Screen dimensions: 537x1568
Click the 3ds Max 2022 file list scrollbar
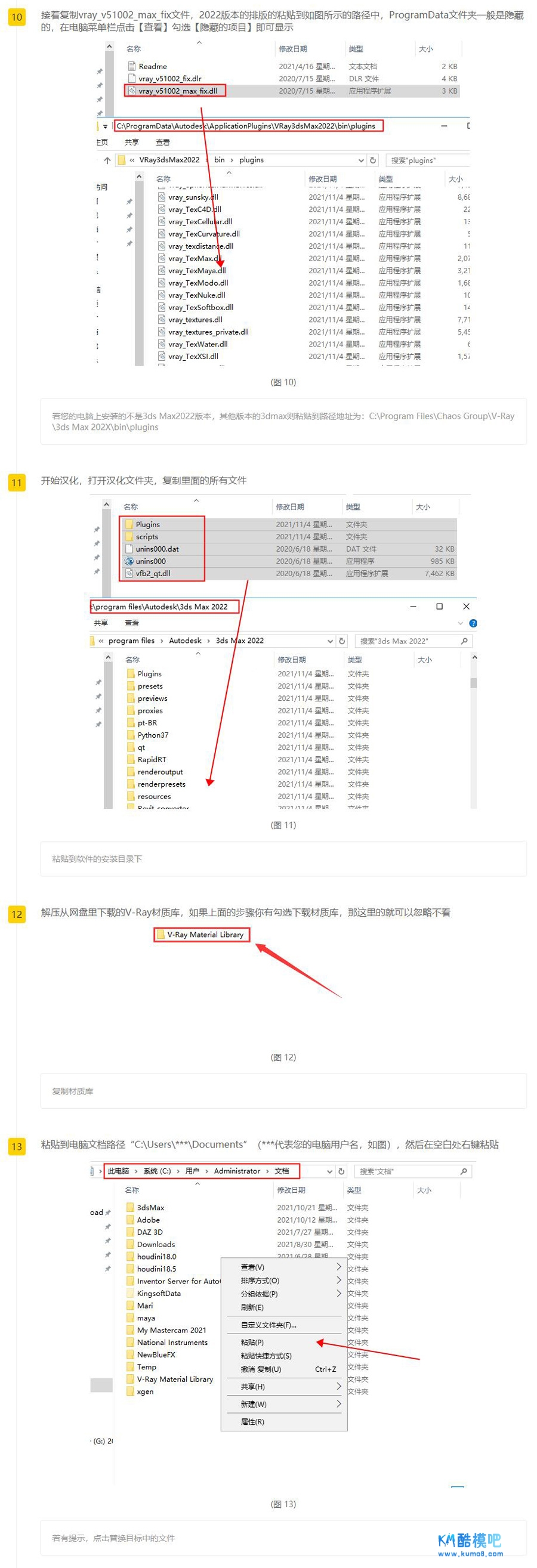(x=474, y=682)
